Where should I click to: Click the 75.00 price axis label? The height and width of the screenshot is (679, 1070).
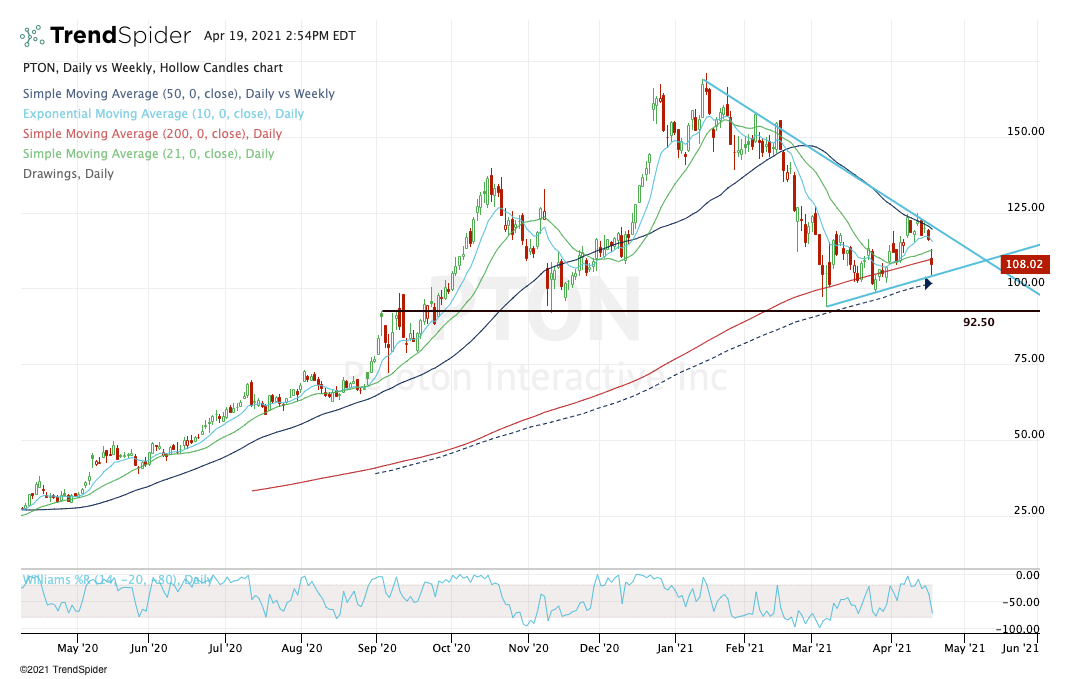click(x=1028, y=358)
